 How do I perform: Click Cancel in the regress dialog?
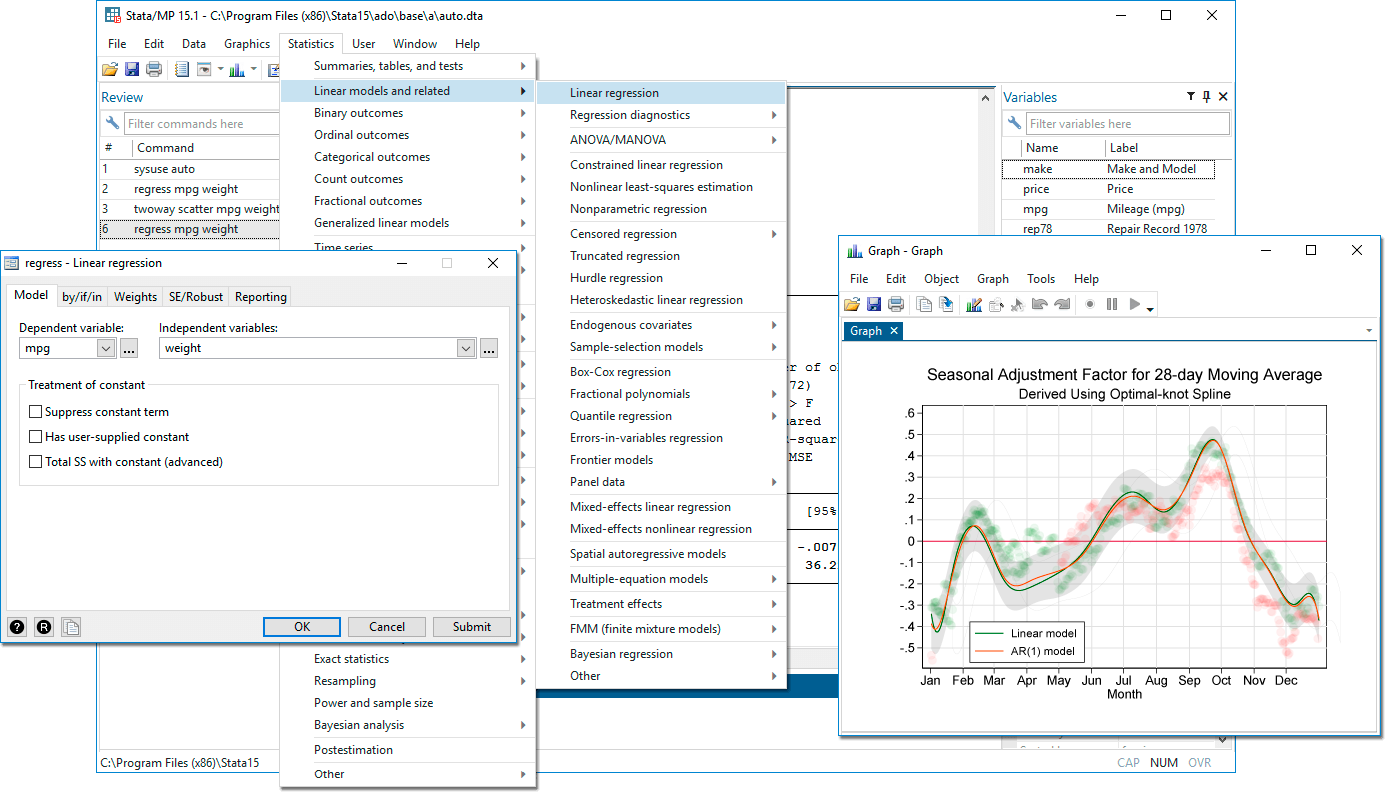coord(387,627)
